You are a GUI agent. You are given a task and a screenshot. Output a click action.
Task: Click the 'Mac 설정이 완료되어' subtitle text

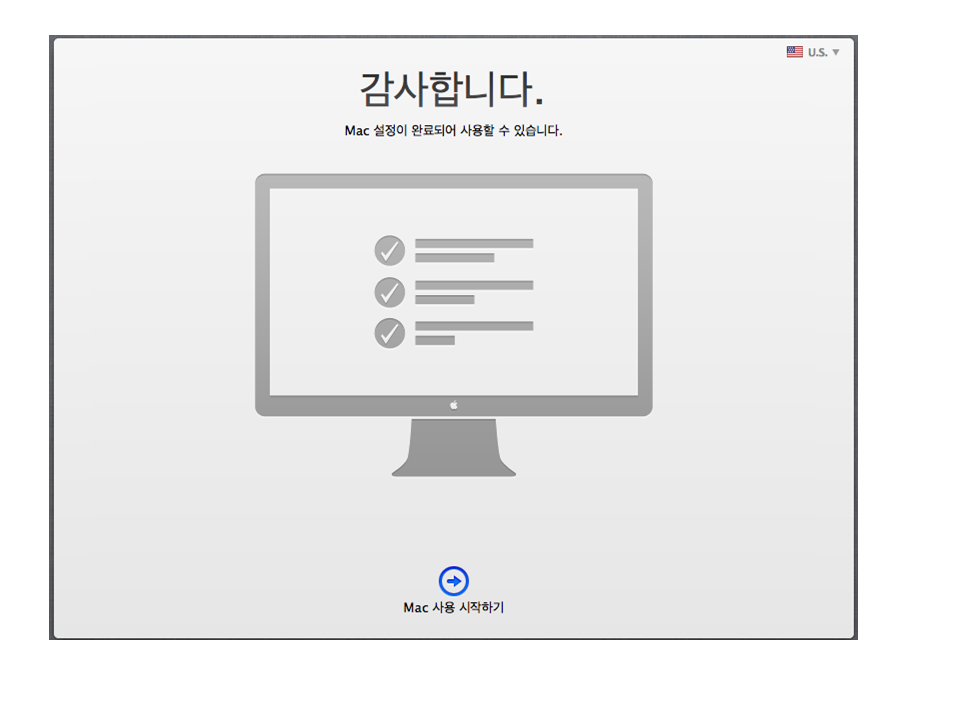tap(453, 131)
